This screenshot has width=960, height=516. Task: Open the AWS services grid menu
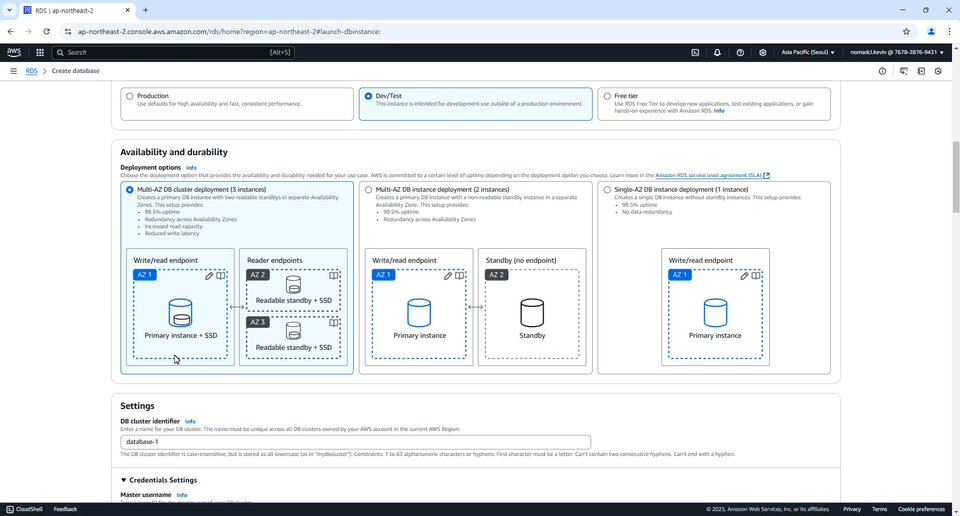tap(40, 53)
